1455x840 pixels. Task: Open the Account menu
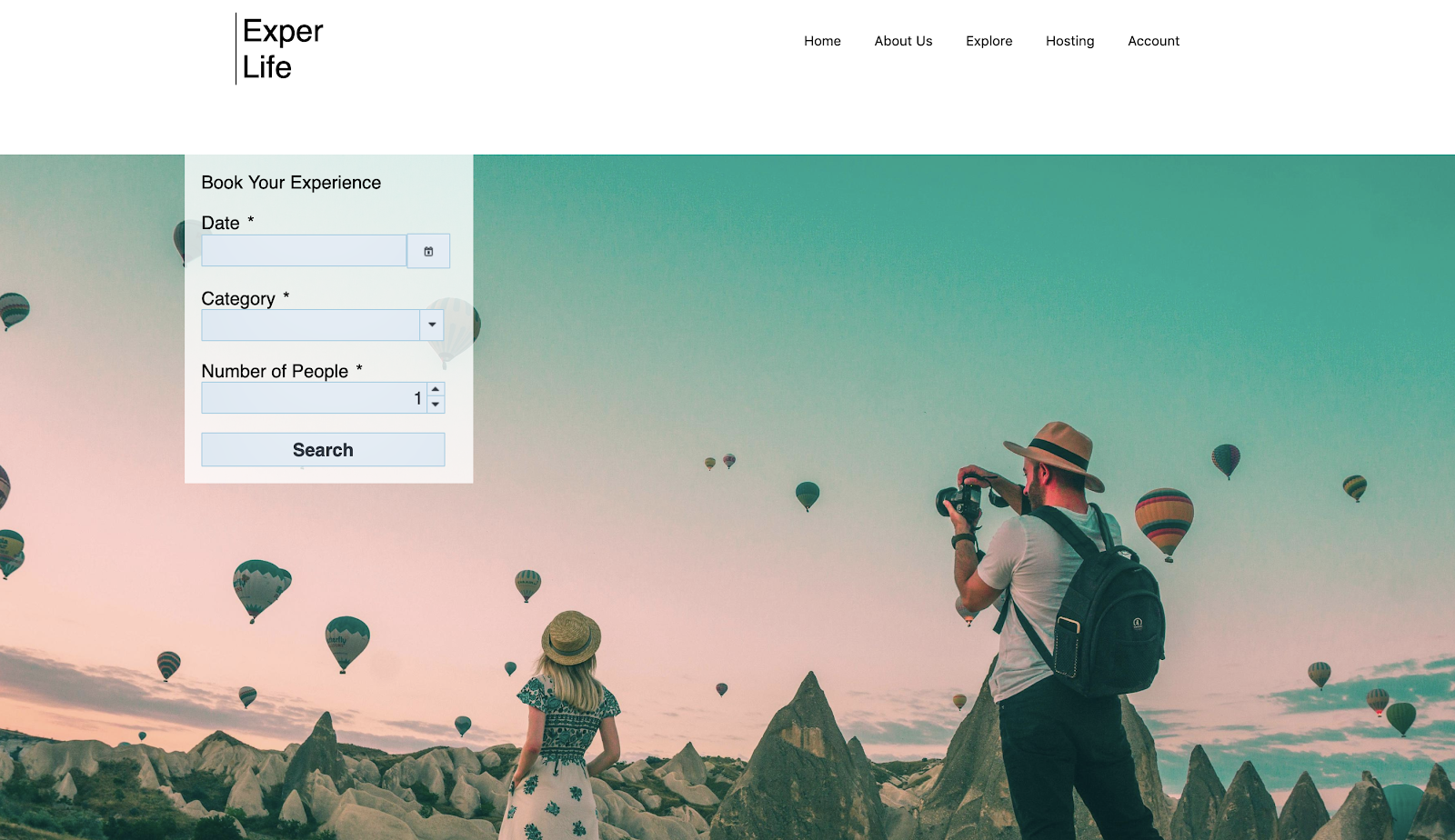1153,41
